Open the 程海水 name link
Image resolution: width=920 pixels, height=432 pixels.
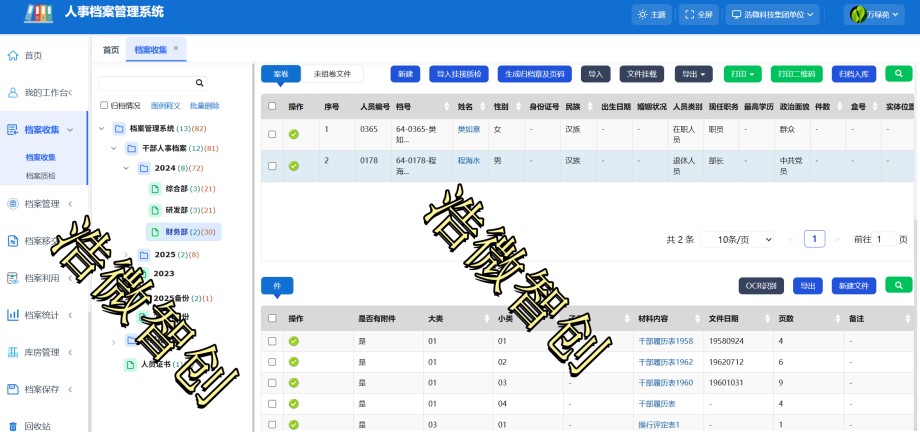[x=469, y=160]
